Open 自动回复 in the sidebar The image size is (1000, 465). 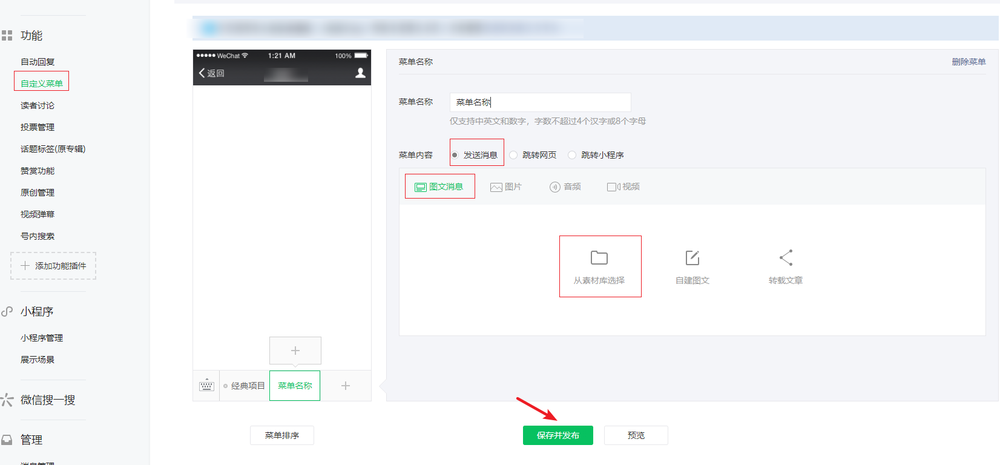(38, 62)
